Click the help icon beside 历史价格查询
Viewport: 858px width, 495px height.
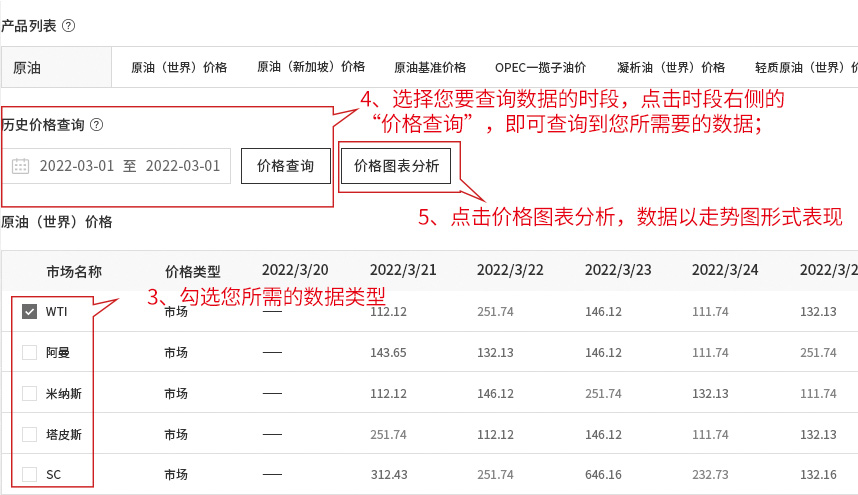pos(97,125)
